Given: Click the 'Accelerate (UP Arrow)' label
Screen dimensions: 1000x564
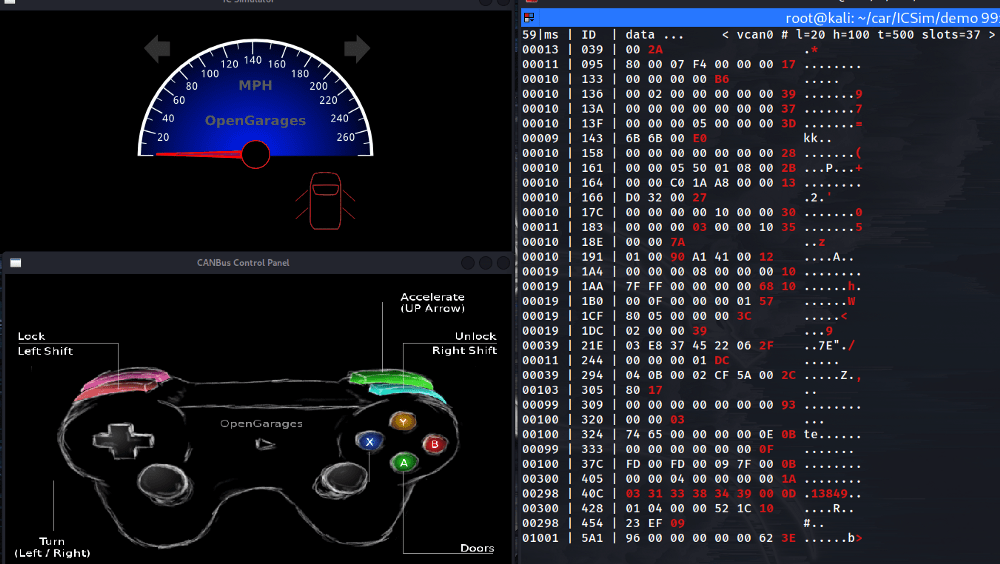Looking at the screenshot, I should pos(432,302).
